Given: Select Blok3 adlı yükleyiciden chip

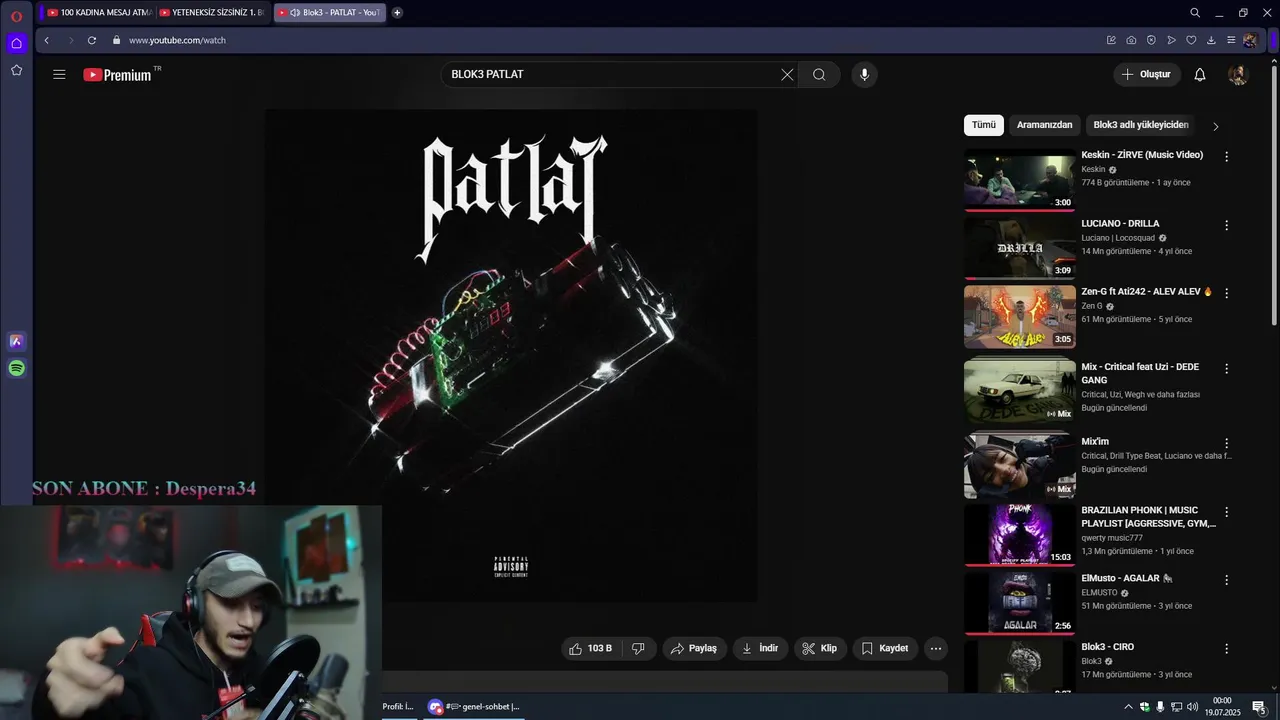Looking at the screenshot, I should click(1141, 125).
